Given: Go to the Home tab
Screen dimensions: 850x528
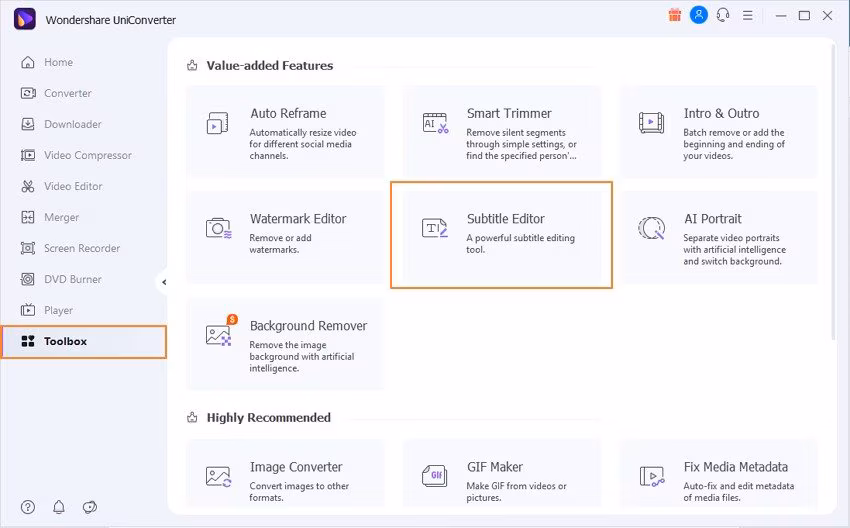Looking at the screenshot, I should [58, 62].
